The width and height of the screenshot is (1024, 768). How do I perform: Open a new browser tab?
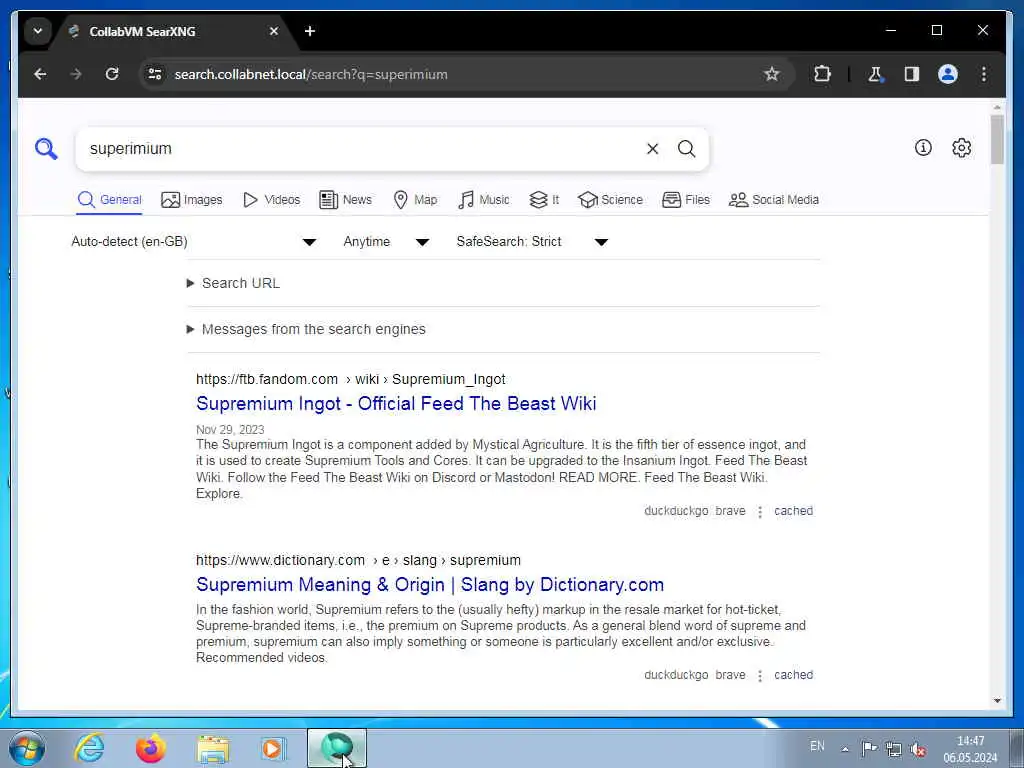pyautogui.click(x=310, y=31)
